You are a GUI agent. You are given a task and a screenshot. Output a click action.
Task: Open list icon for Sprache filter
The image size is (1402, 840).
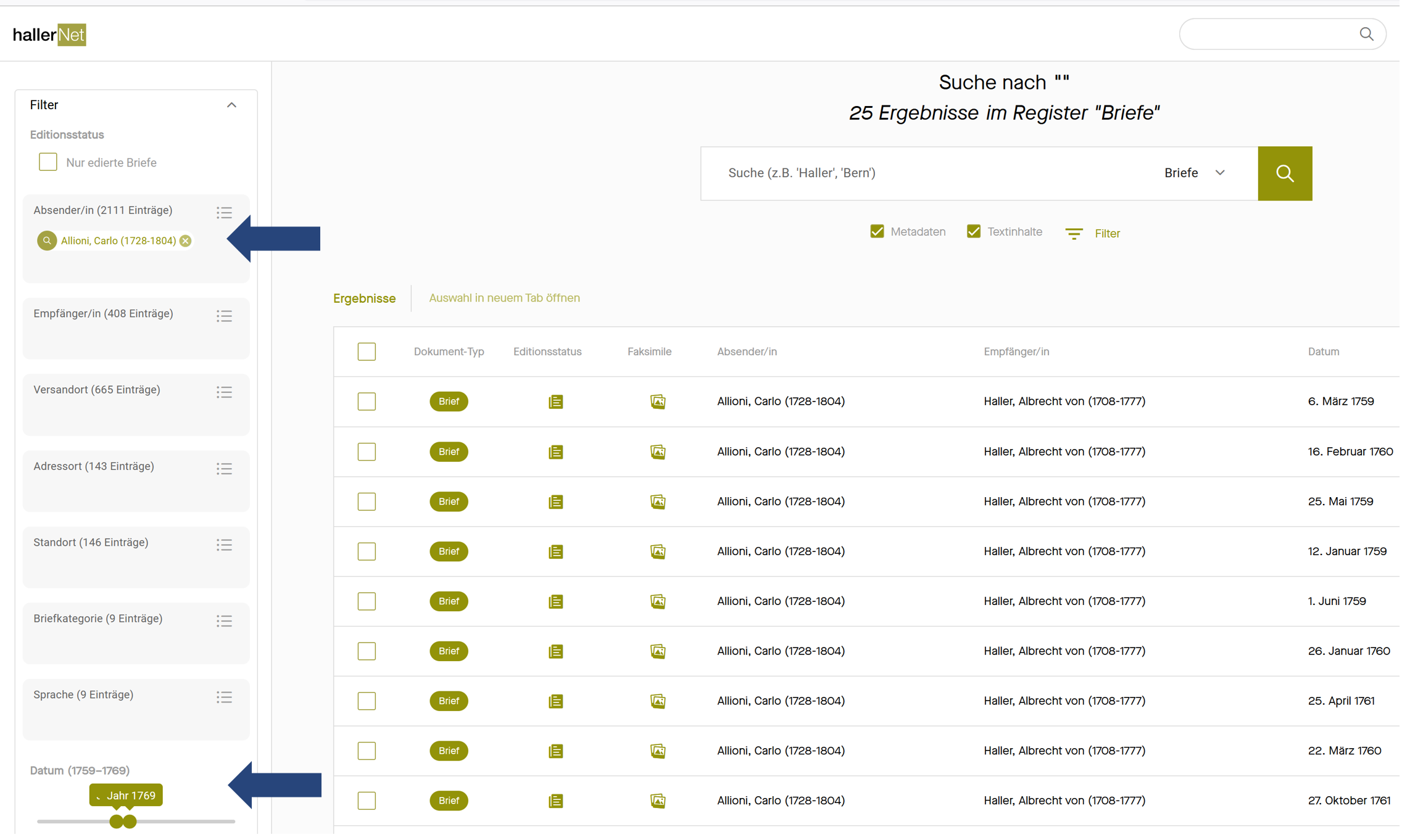coord(224,698)
